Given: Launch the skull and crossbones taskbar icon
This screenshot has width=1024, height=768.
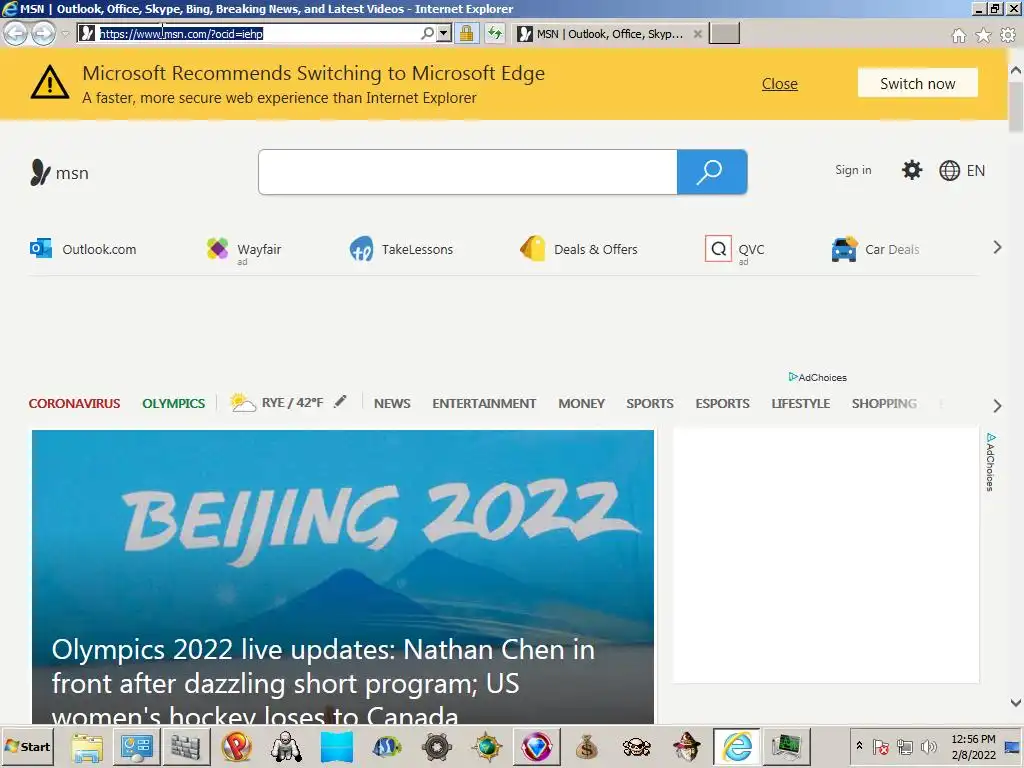Looking at the screenshot, I should tap(637, 746).
